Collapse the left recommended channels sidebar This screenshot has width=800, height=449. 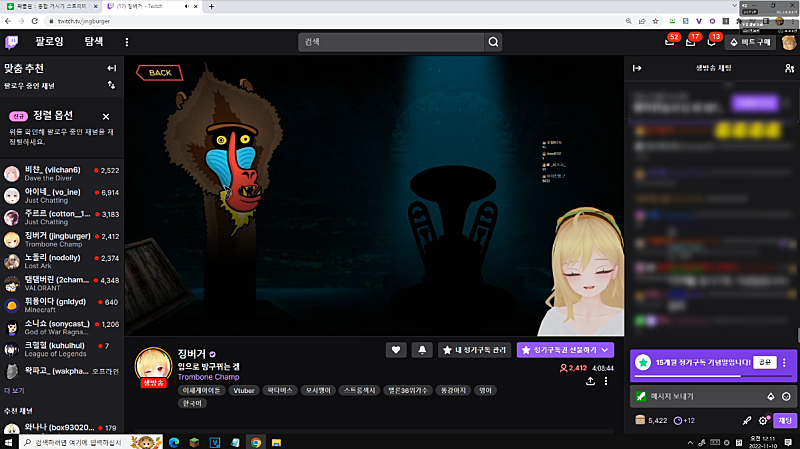(112, 68)
